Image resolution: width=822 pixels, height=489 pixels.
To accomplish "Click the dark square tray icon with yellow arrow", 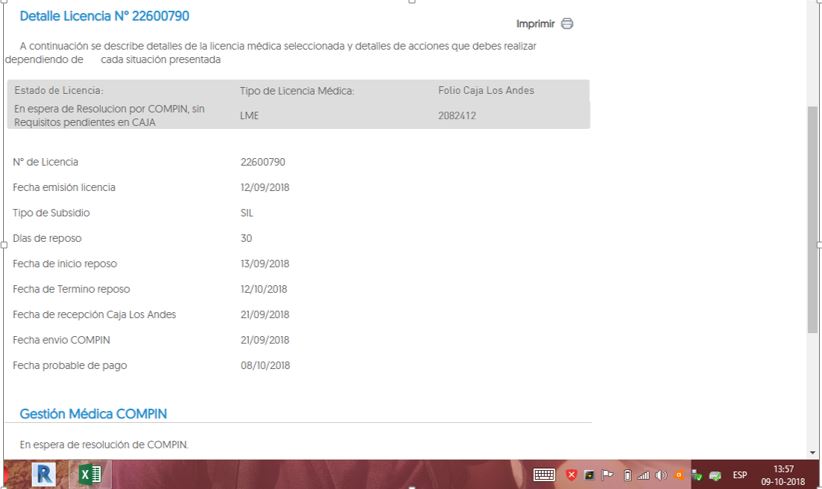I will 589,475.
